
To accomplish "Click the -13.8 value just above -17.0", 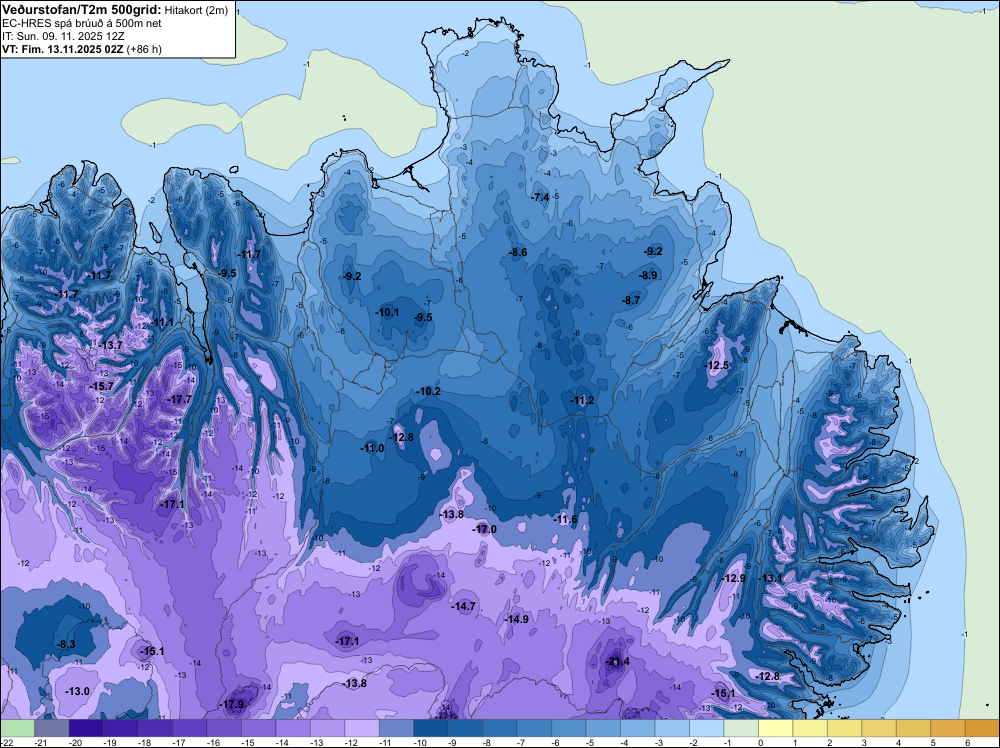I will pos(452,514).
